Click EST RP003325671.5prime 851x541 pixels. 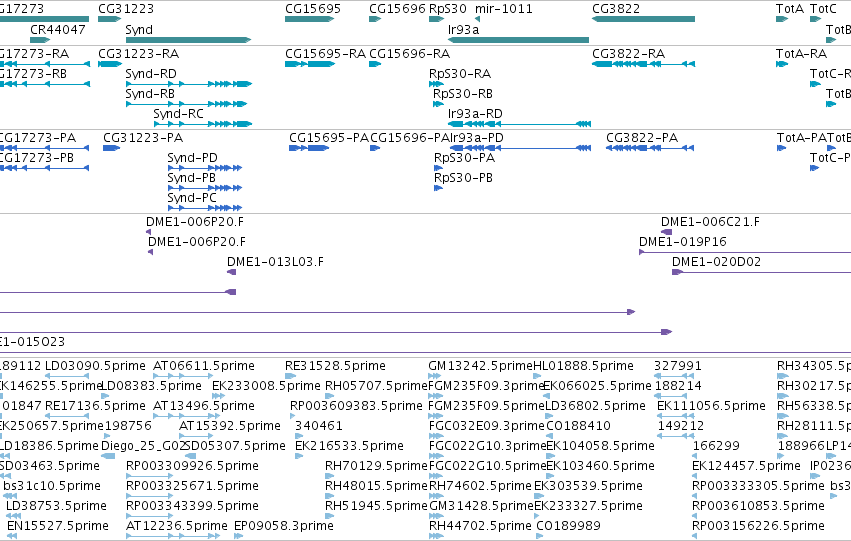point(149,496)
